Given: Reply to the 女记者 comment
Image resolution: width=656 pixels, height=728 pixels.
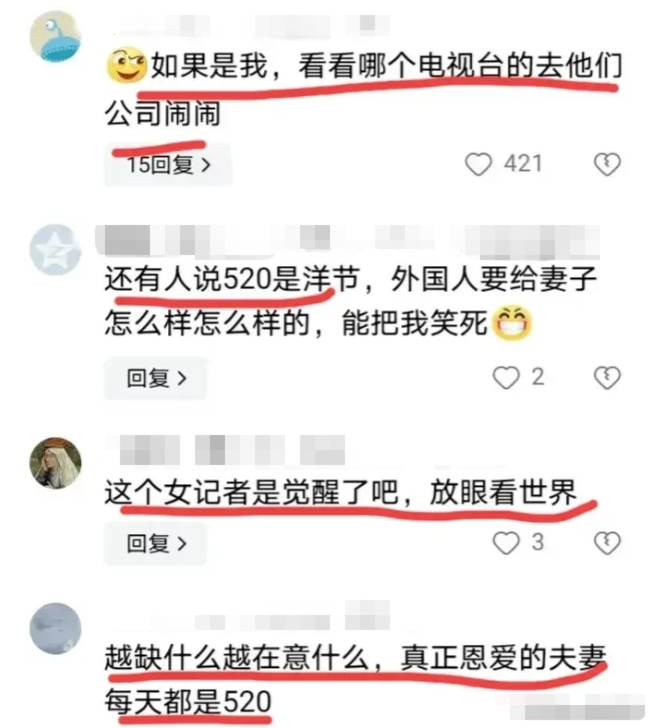Looking at the screenshot, I should point(156,543).
